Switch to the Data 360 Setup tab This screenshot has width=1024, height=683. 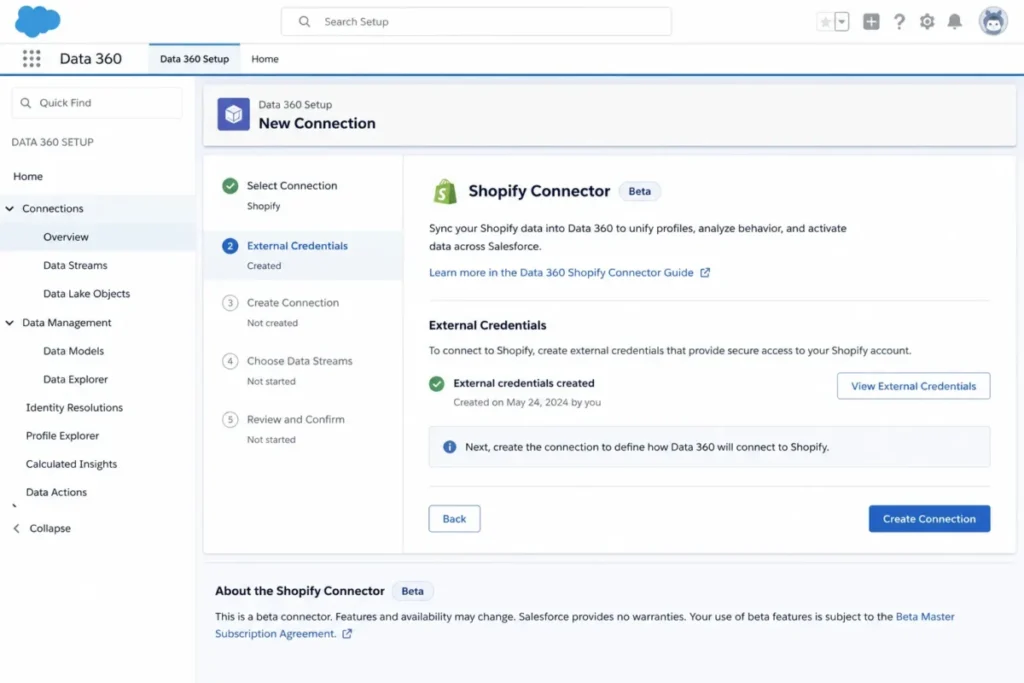click(194, 59)
